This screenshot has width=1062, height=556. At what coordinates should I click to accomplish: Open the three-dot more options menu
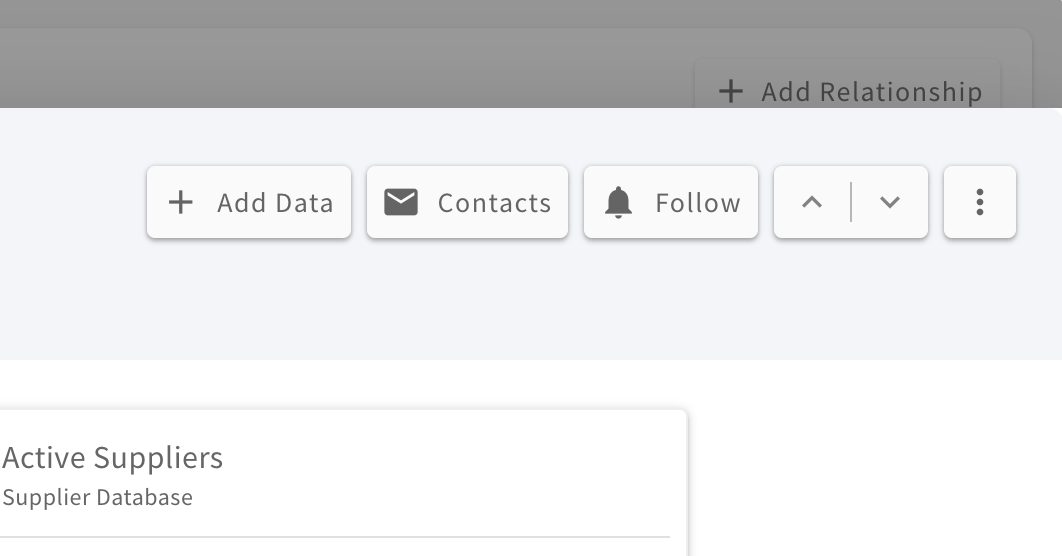980,203
